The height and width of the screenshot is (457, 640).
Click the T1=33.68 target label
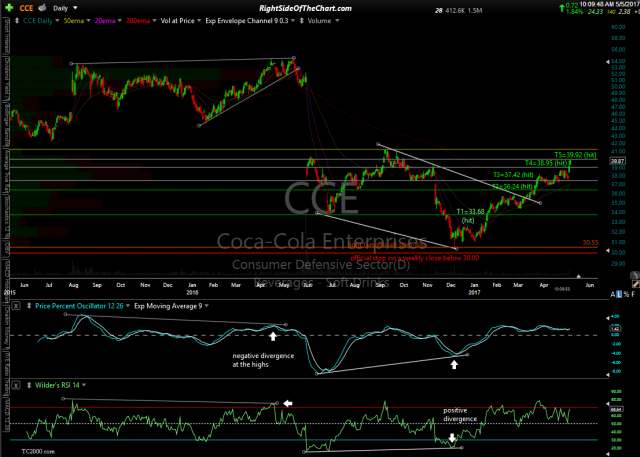pos(470,212)
